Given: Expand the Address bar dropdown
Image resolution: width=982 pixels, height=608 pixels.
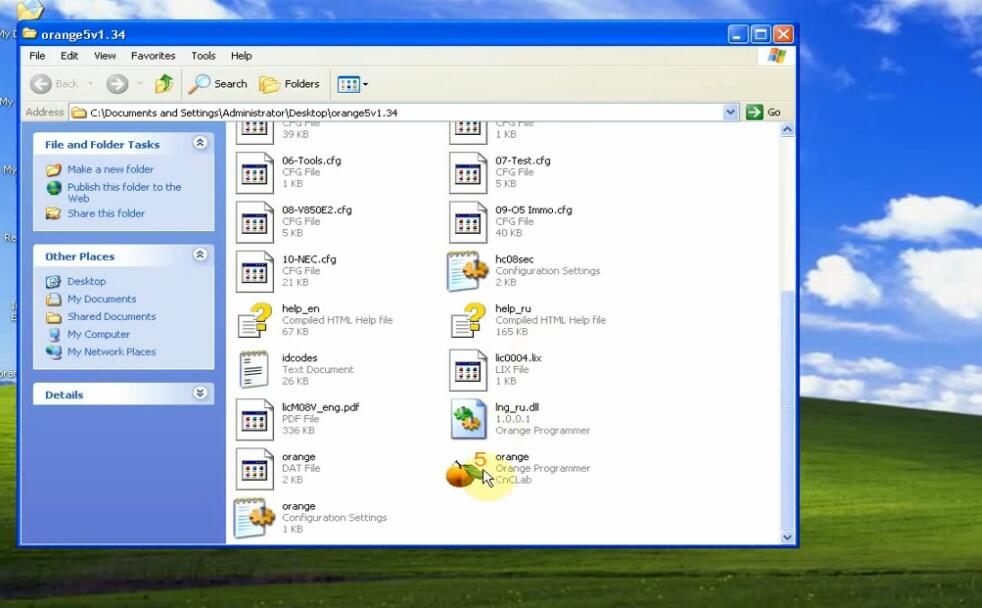Looking at the screenshot, I should pos(730,112).
